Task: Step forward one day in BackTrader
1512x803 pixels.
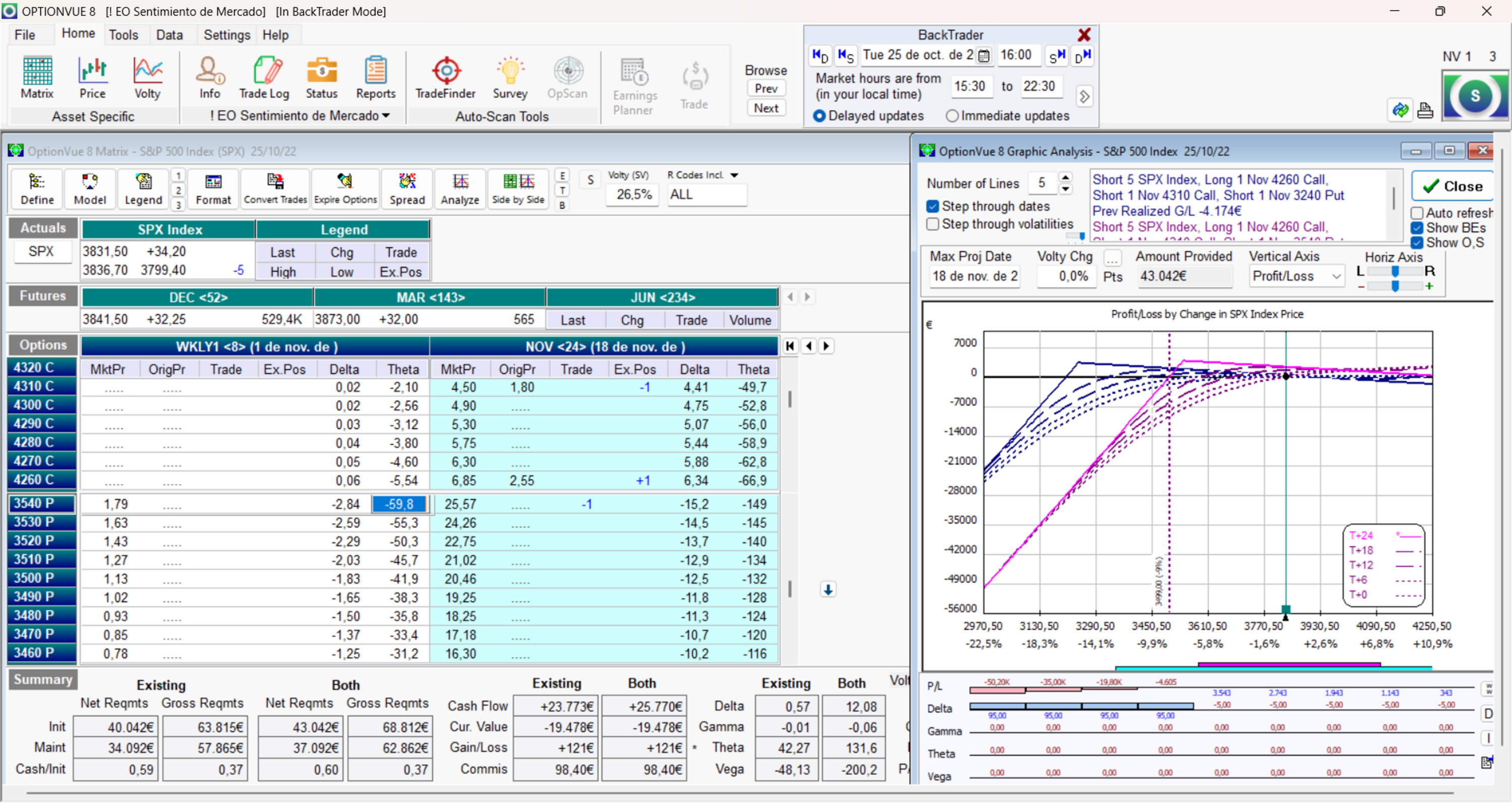Action: tap(1083, 55)
